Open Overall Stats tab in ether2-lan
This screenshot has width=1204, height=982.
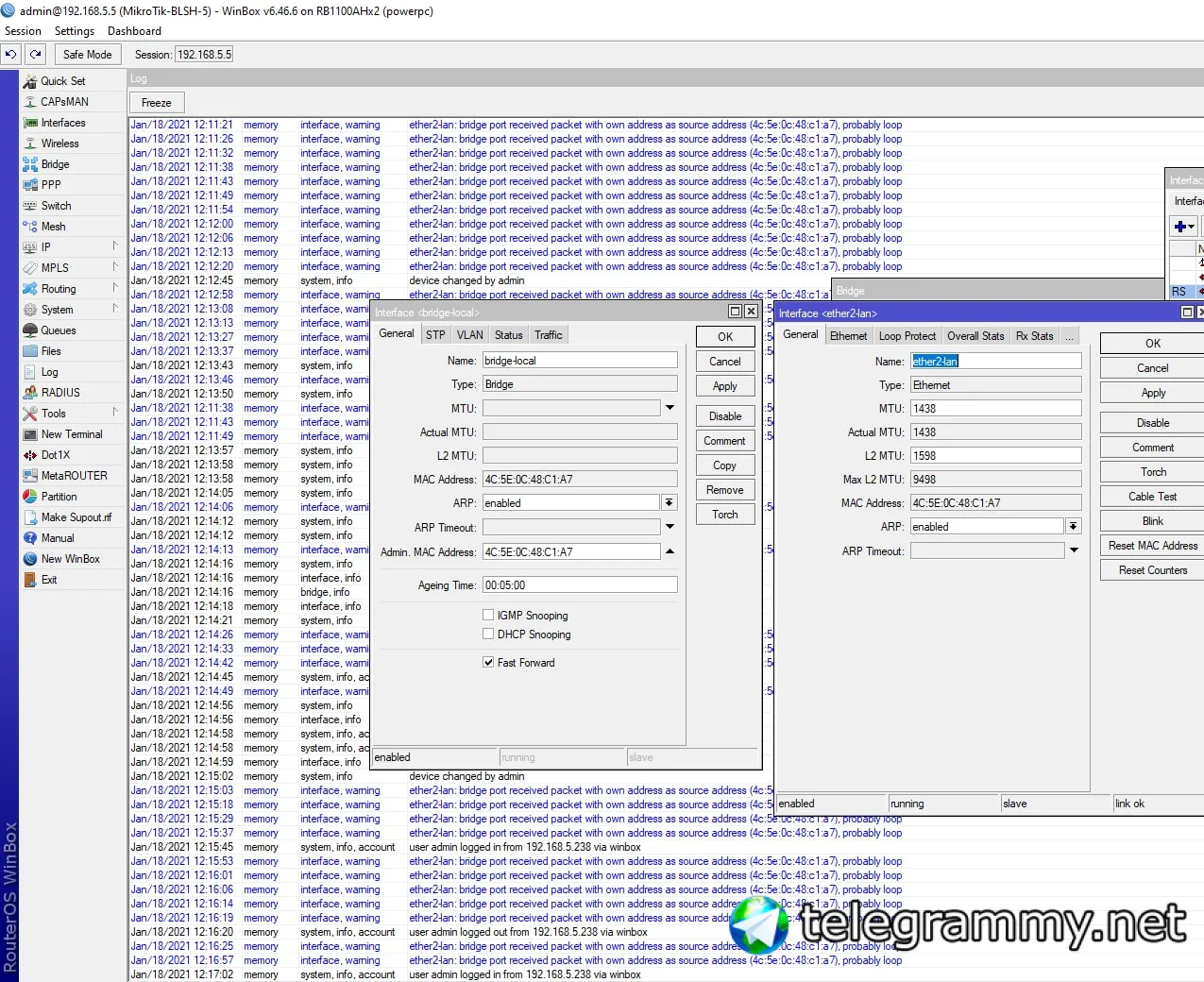(x=975, y=336)
